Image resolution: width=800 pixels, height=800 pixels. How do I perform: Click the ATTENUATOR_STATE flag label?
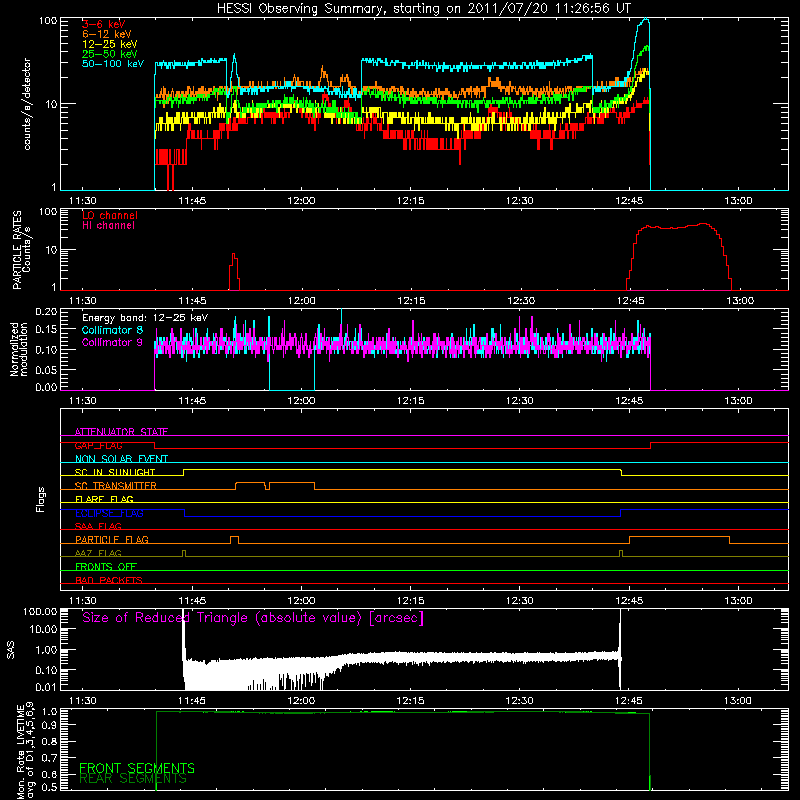(x=121, y=432)
